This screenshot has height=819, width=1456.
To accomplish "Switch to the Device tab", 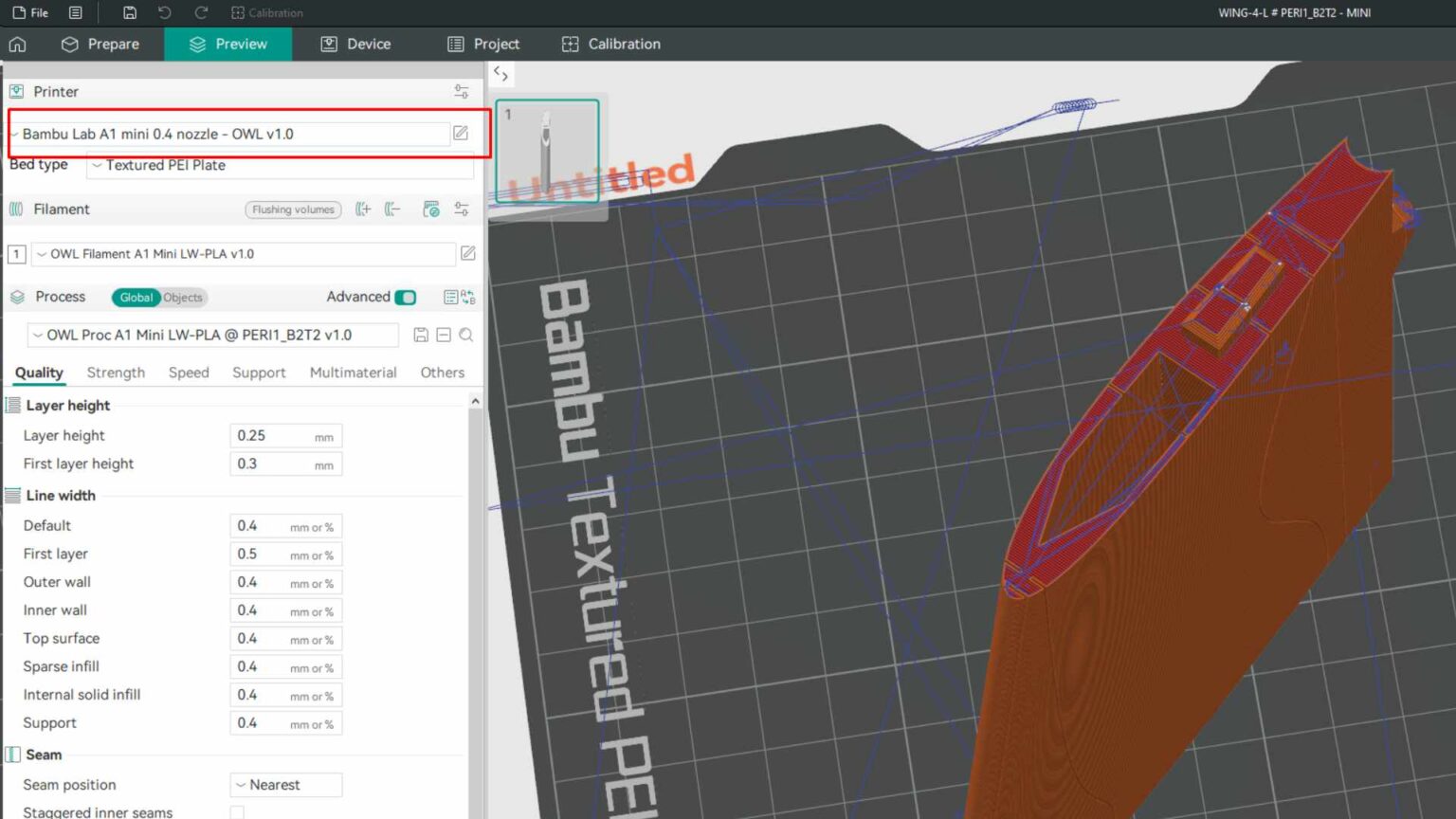I will click(355, 44).
